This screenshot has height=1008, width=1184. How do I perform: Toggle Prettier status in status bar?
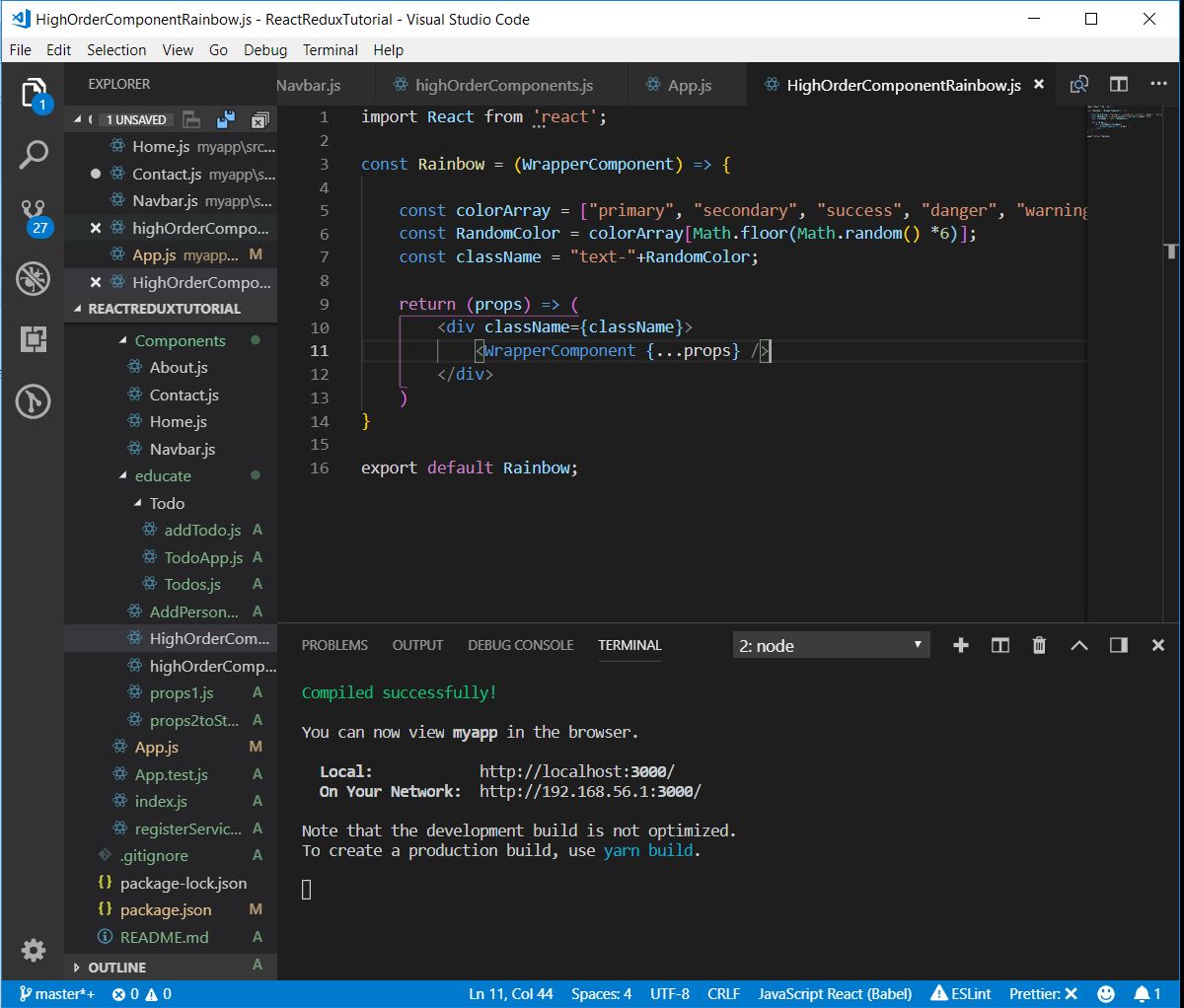point(1044,993)
